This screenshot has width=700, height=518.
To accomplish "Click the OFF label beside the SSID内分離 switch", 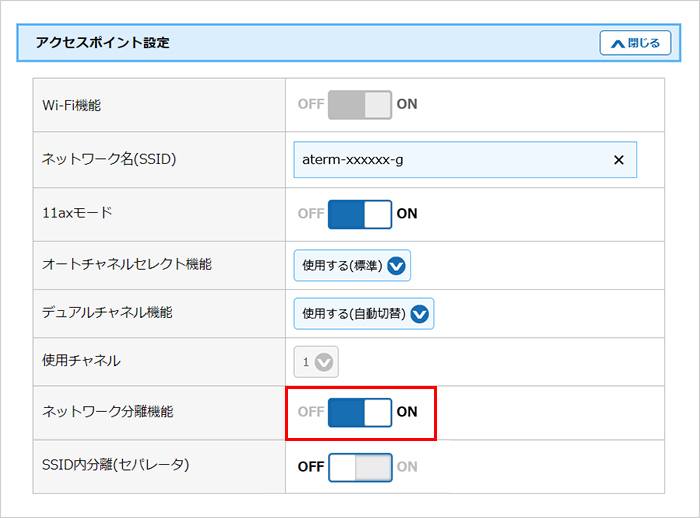I will point(311,467).
